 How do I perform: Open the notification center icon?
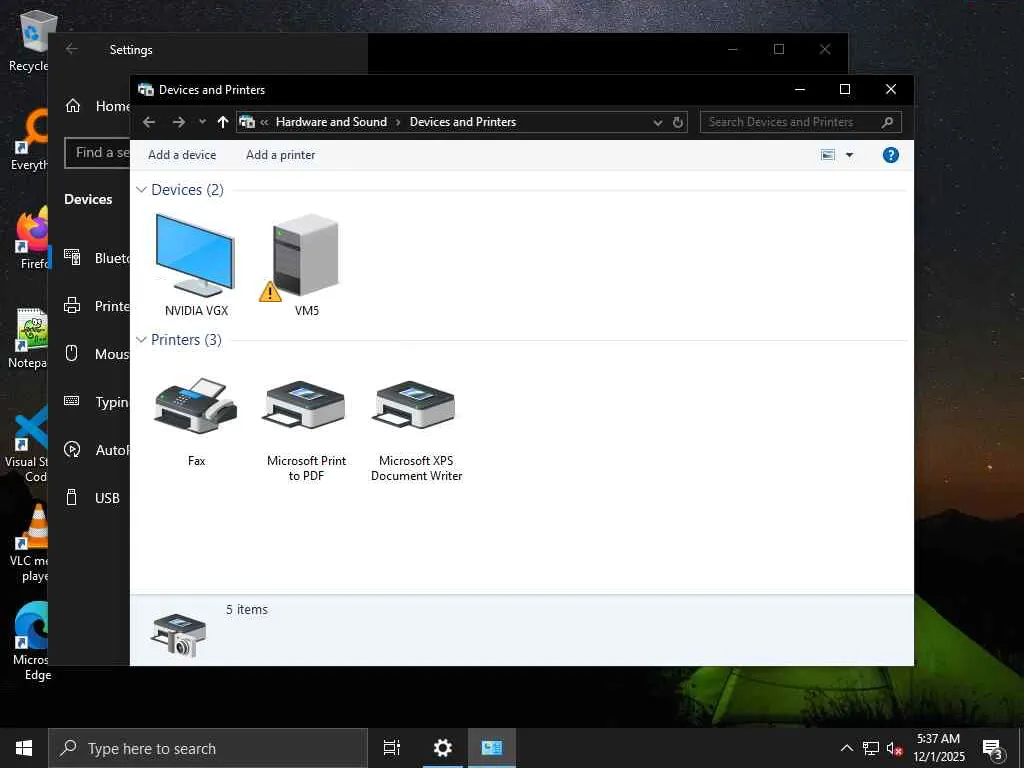tap(993, 749)
